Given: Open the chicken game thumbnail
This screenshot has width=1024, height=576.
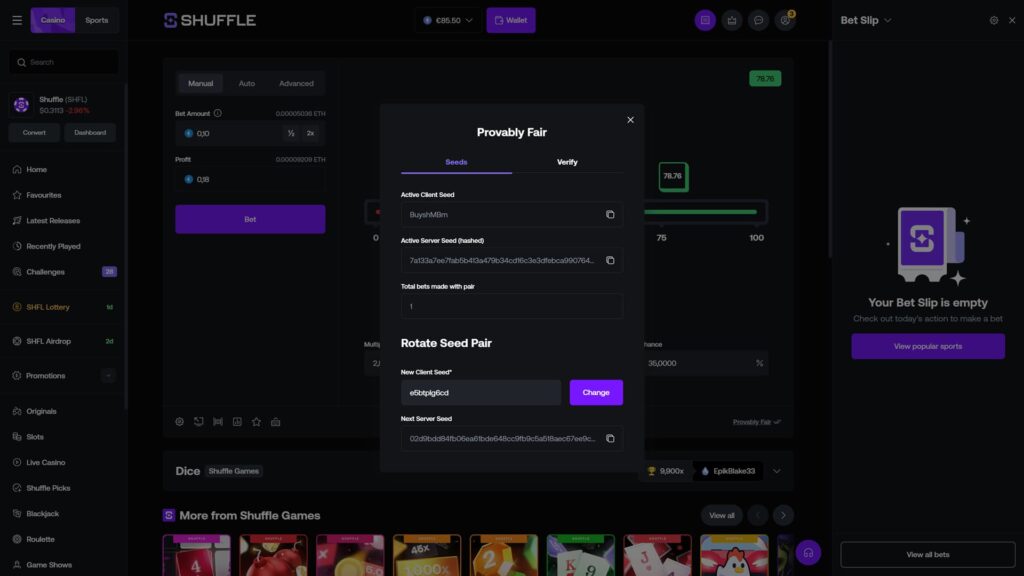Looking at the screenshot, I should click(734, 555).
